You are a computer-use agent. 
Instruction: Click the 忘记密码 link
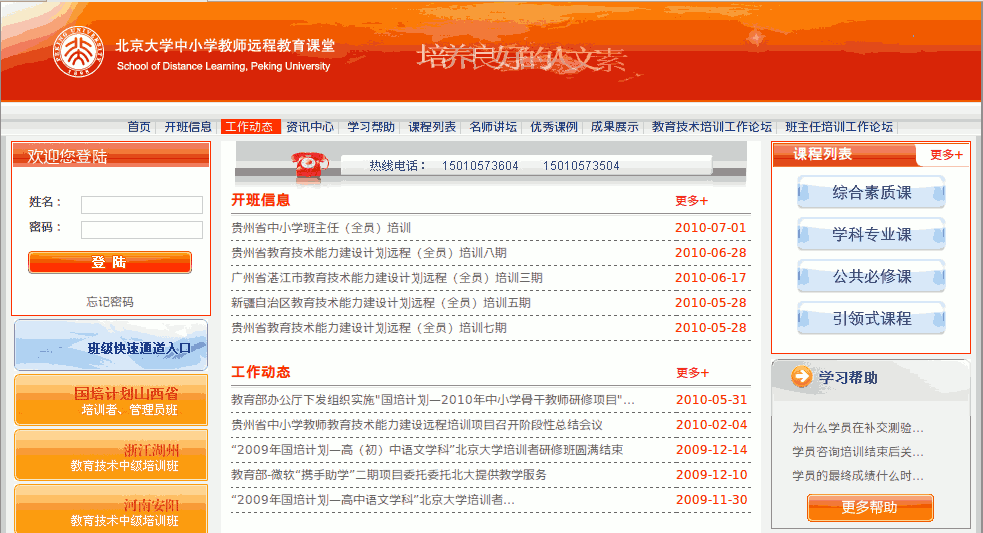pos(110,302)
